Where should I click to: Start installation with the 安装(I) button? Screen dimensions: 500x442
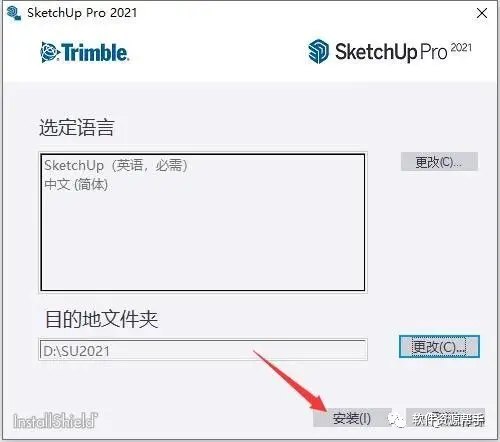coord(352,418)
